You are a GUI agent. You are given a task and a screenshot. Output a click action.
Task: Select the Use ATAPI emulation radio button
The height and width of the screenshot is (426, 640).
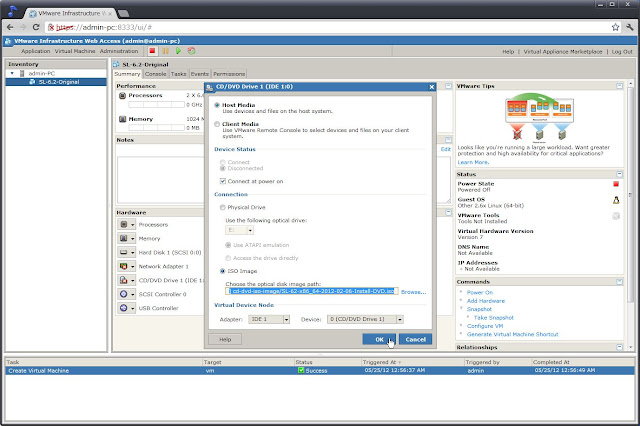coord(228,245)
